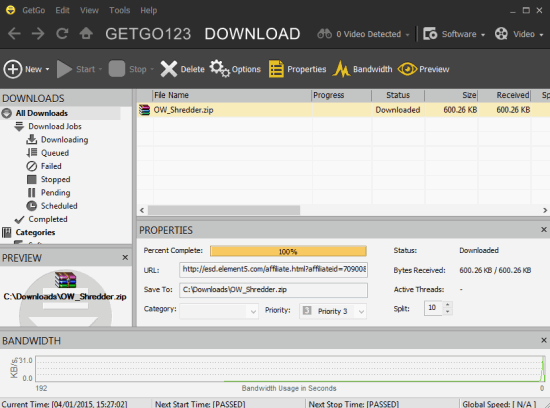Add a new download with plus icon
Viewport: 550px width, 408px height.
(x=13, y=69)
